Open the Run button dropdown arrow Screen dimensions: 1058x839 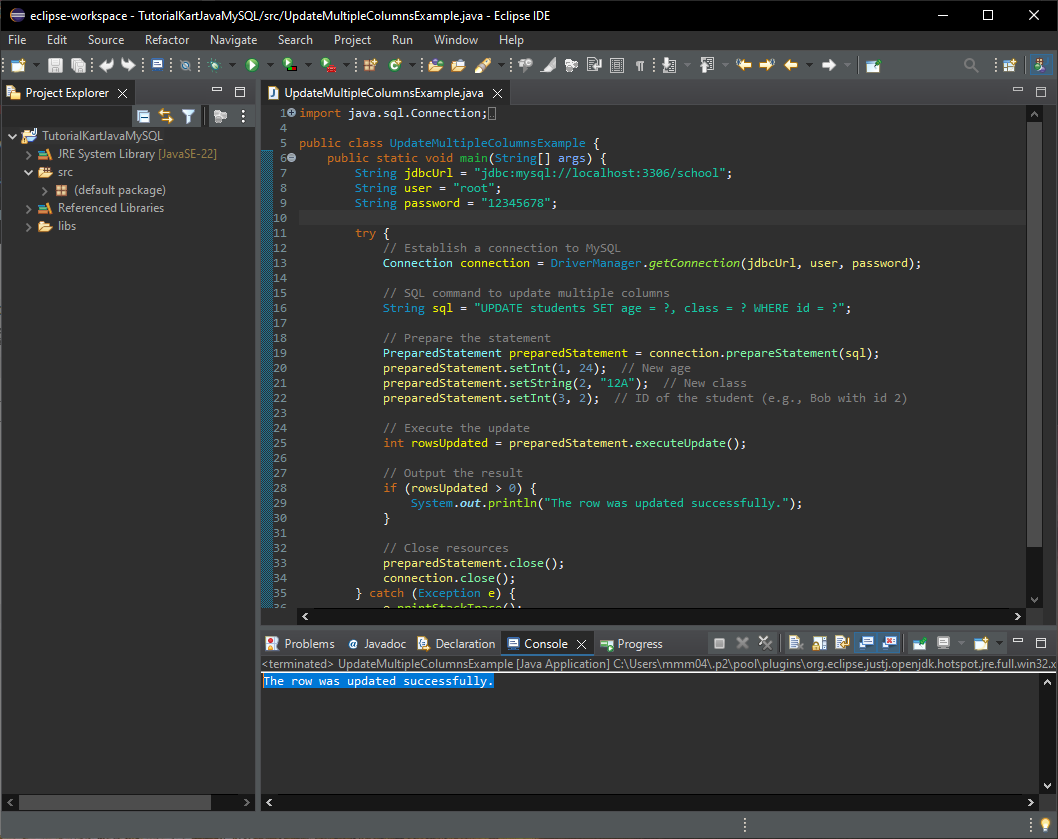269,65
